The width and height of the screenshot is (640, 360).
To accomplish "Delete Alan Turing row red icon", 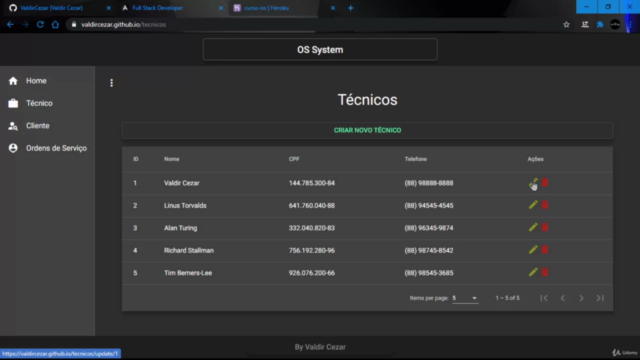I will [x=545, y=227].
